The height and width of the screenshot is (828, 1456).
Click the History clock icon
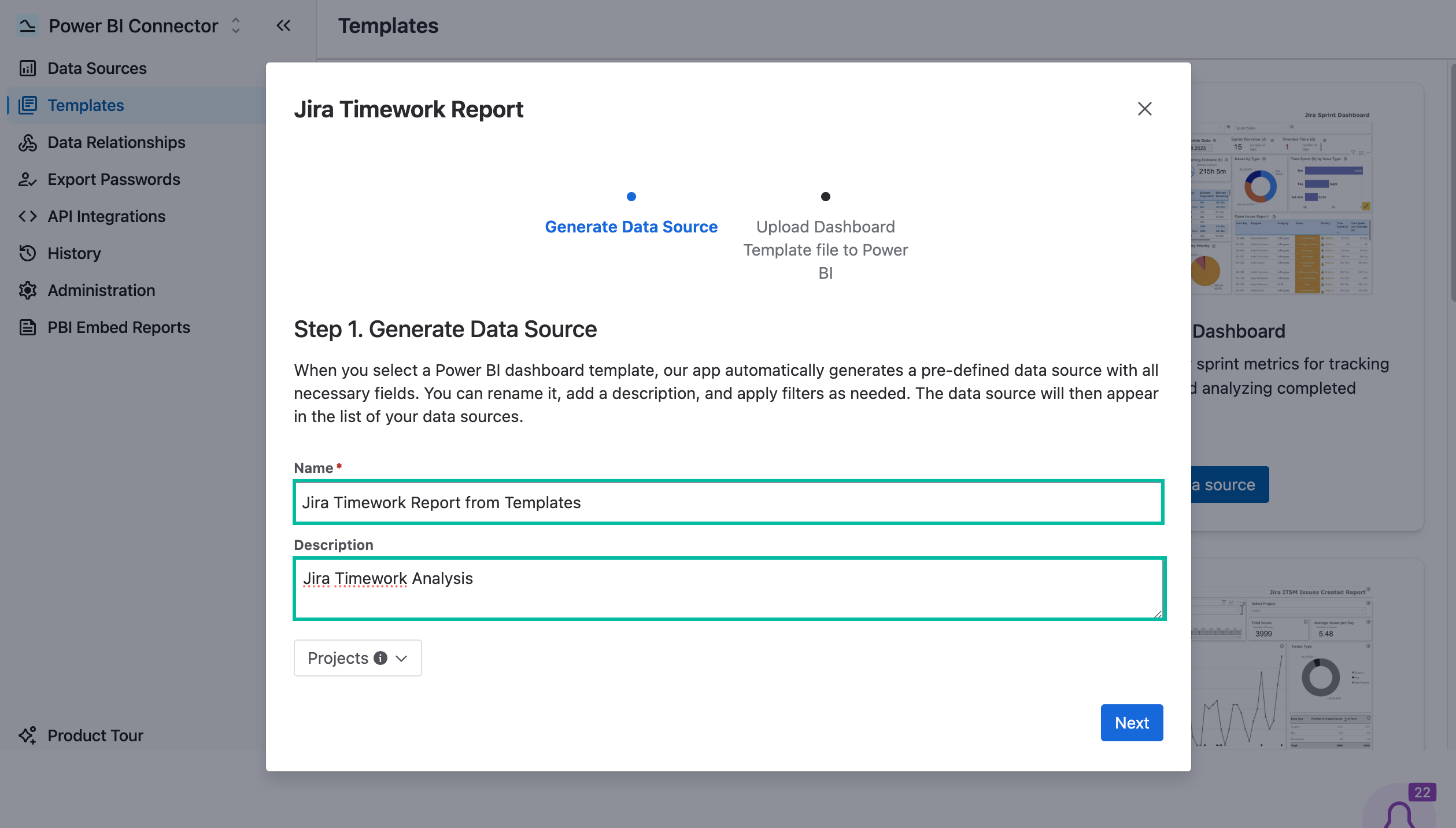pos(28,253)
